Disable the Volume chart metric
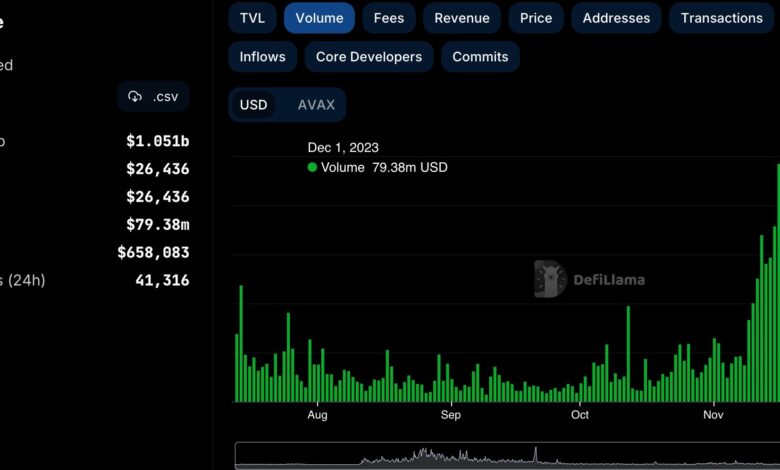 pyautogui.click(x=319, y=18)
